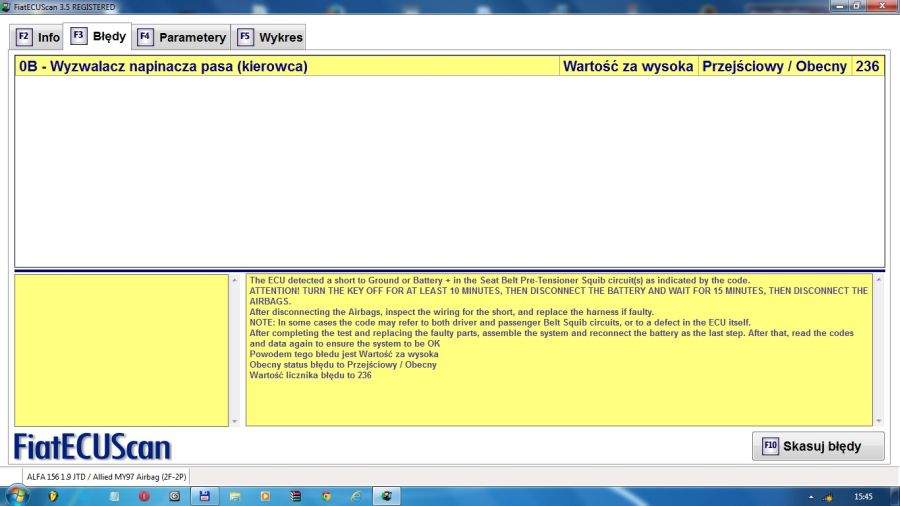
Task: Open the media player taskbar icon
Action: click(265, 496)
